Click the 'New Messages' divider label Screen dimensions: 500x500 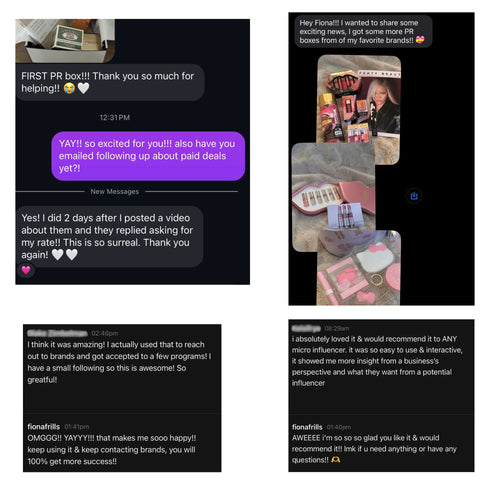point(115,192)
